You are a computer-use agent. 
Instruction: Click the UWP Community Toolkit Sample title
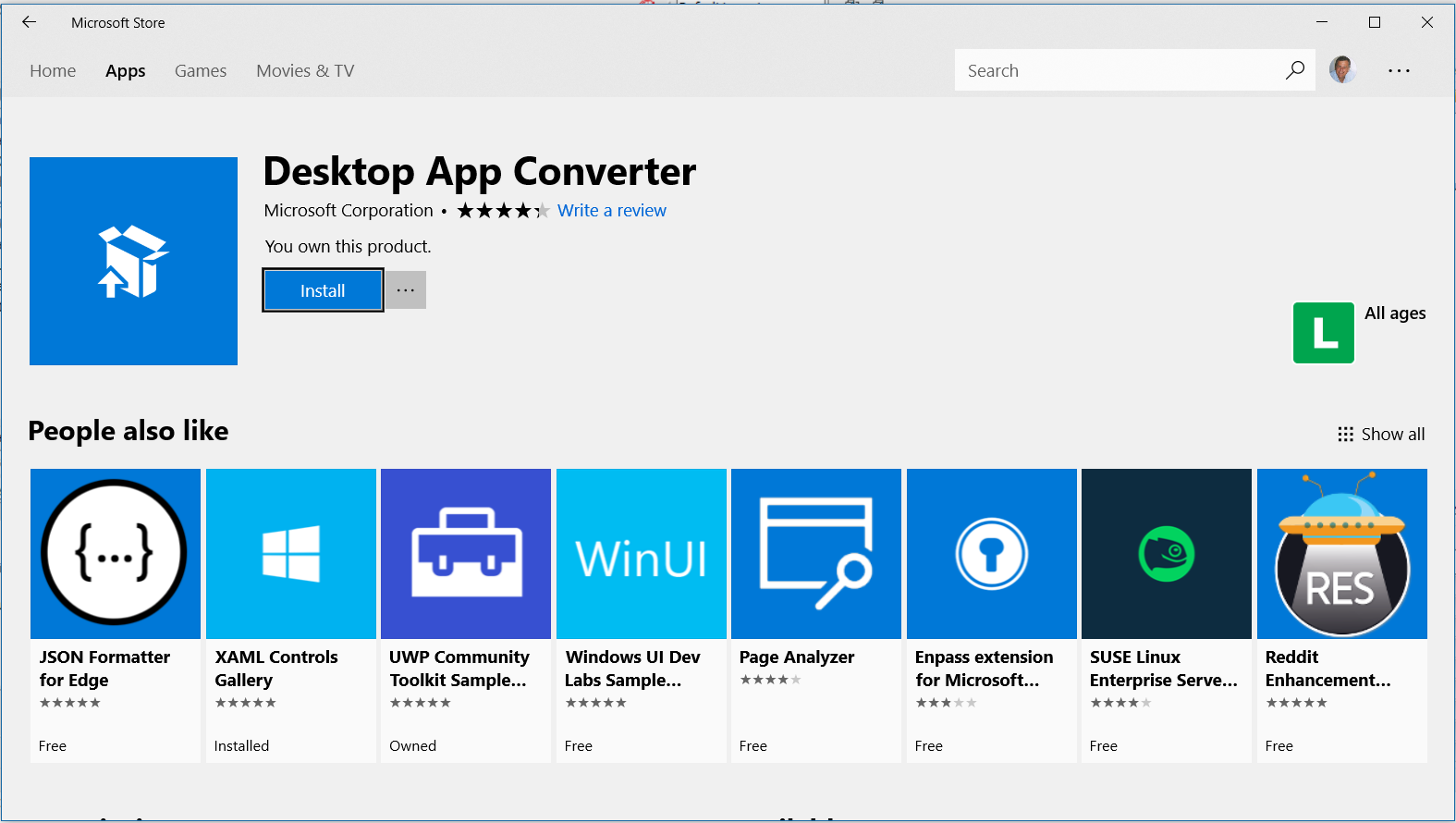click(459, 669)
